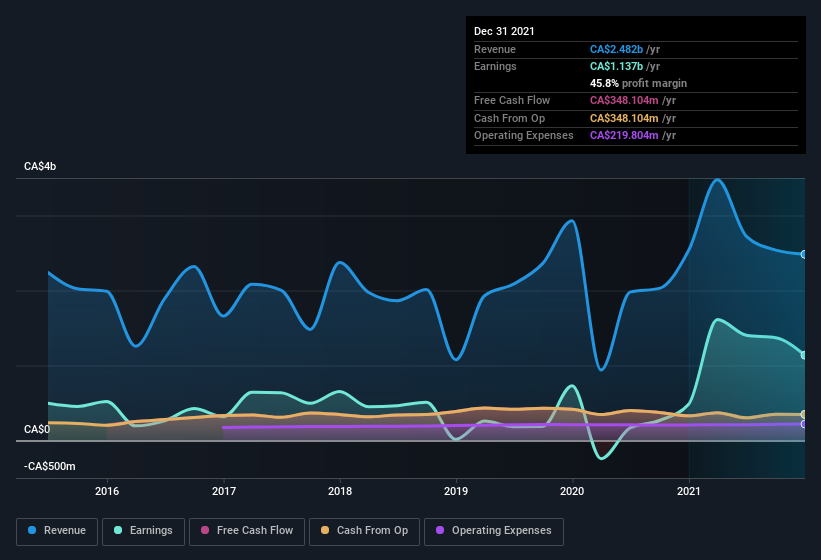Click the 2019 x-axis label
Image resolution: width=821 pixels, height=560 pixels.
coord(456,491)
